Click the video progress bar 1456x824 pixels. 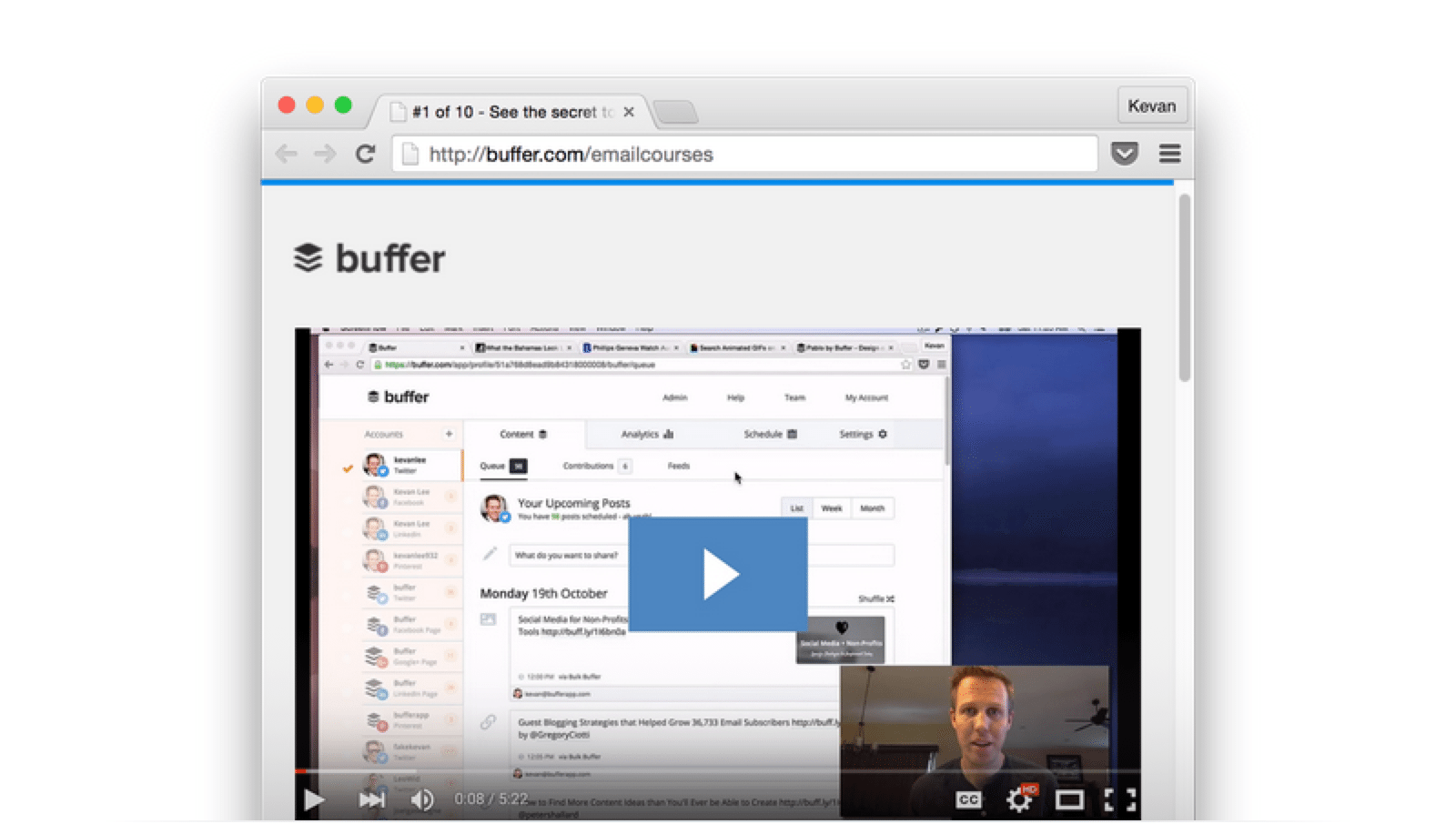pos(718,771)
